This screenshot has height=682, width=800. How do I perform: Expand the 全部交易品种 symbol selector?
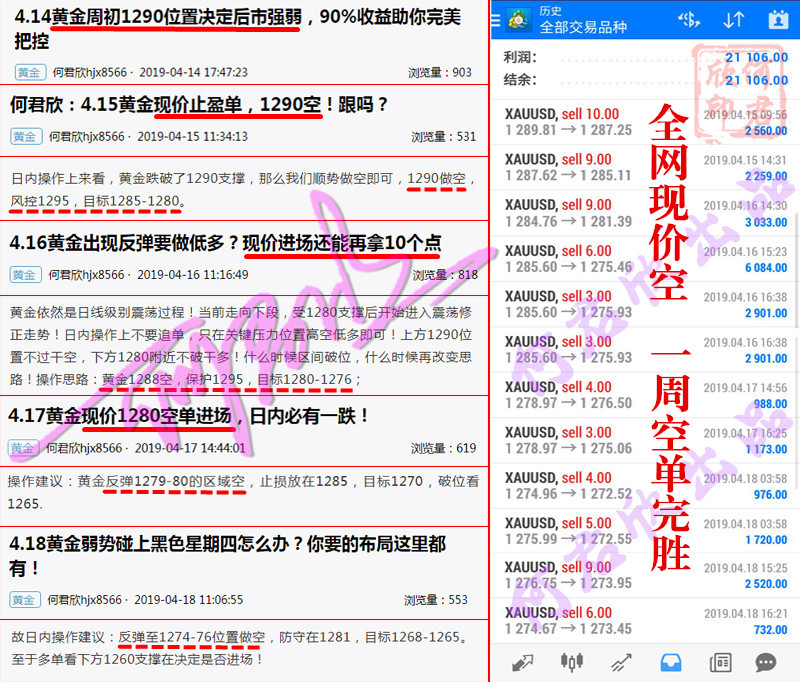pyautogui.click(x=582, y=27)
